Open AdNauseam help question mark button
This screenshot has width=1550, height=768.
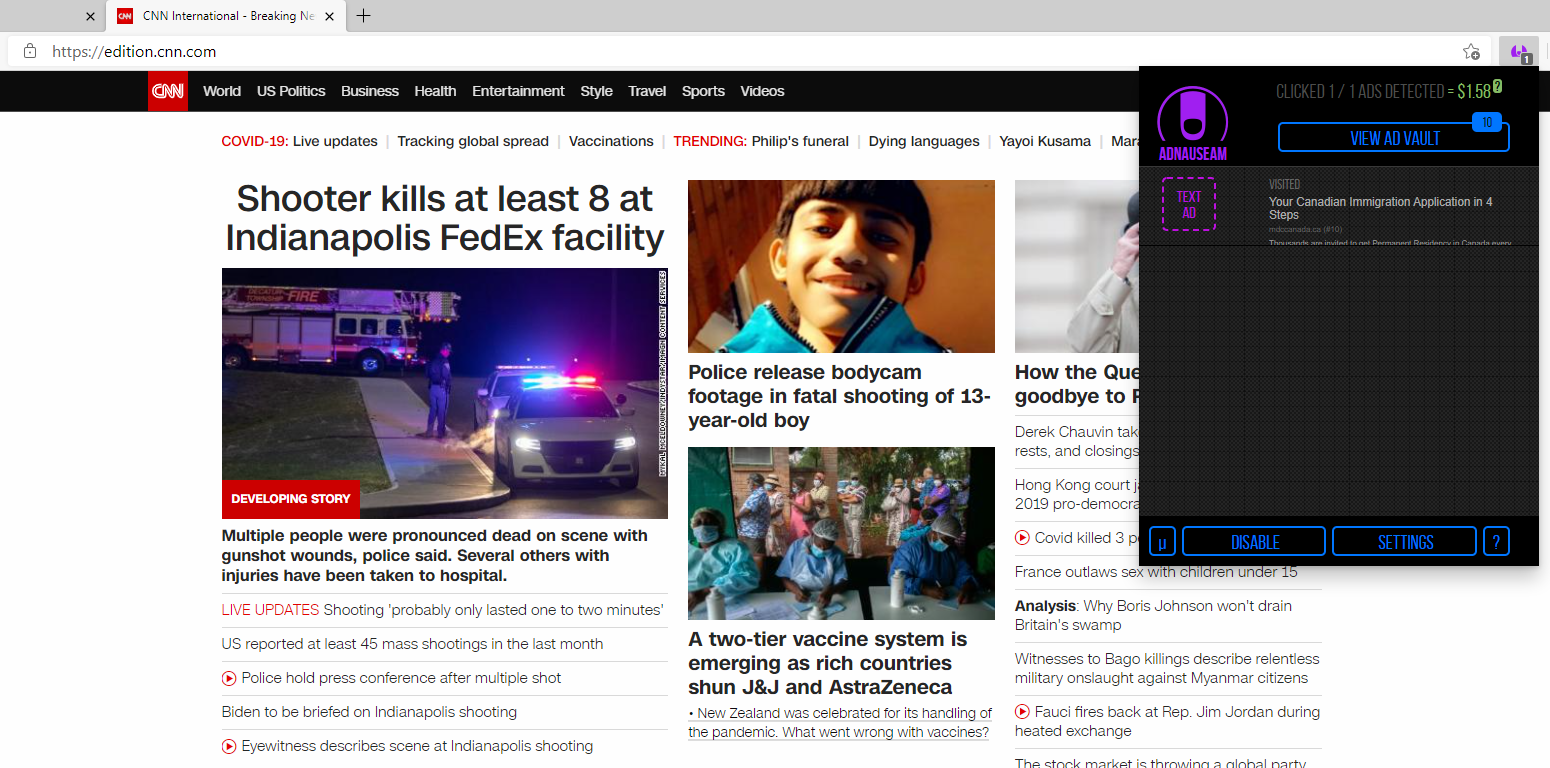pos(1496,542)
